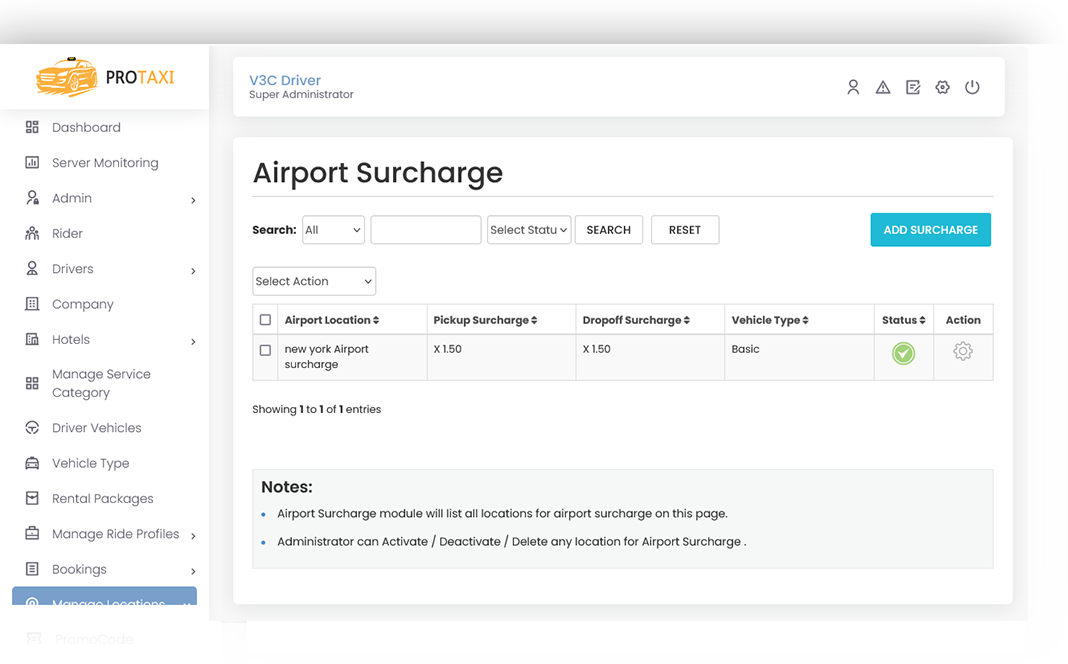Sort by Dropoff Surcharge column arrows
Image resolution: width=1068 pixels, height=664 pixels.
(687, 320)
